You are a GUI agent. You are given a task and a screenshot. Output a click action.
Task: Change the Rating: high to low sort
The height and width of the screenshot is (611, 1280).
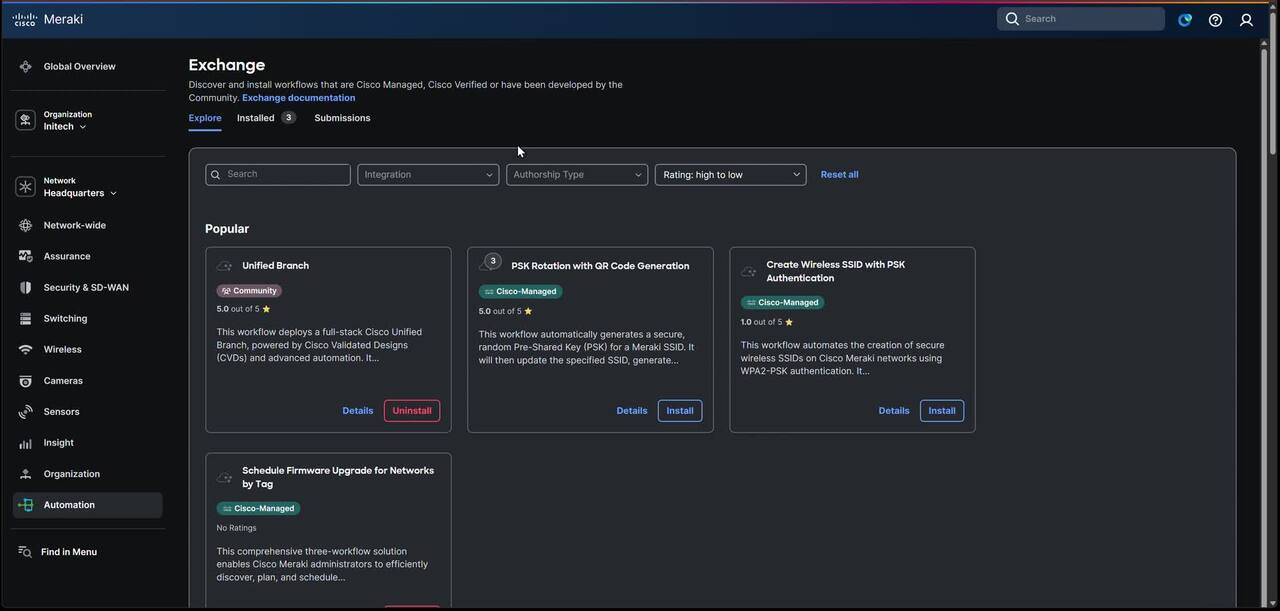coord(730,175)
